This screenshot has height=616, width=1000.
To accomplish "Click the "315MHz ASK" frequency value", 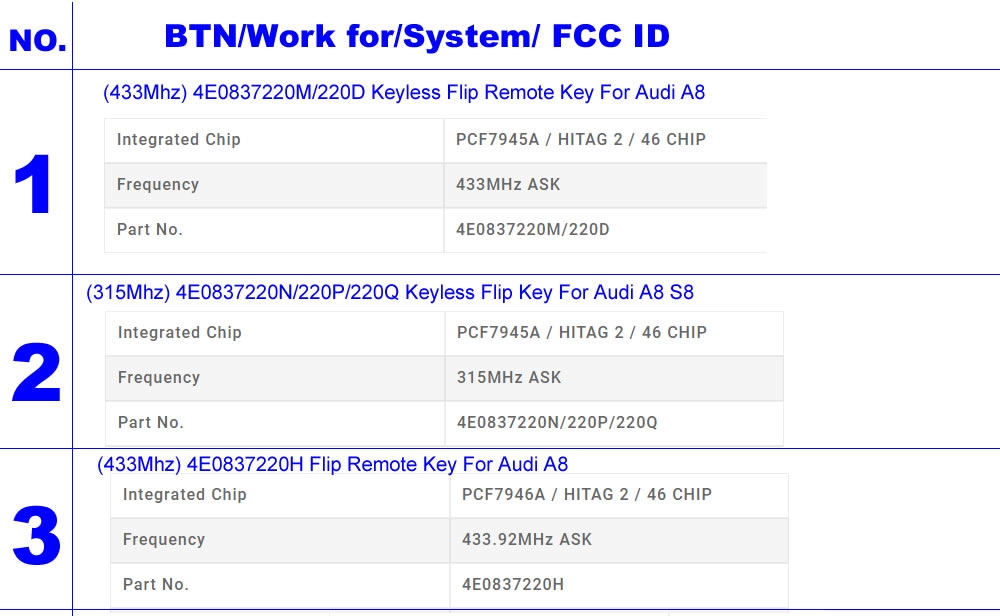I will pos(509,378).
